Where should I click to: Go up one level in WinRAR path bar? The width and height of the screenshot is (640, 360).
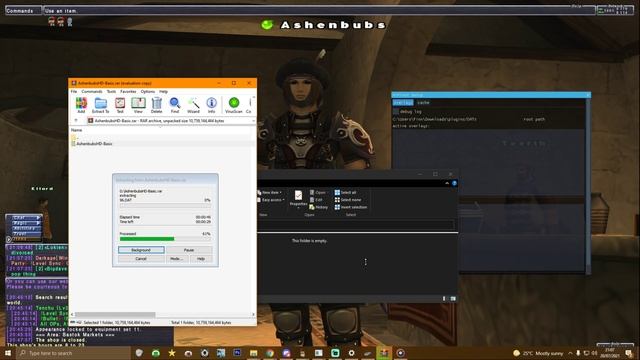point(76,121)
